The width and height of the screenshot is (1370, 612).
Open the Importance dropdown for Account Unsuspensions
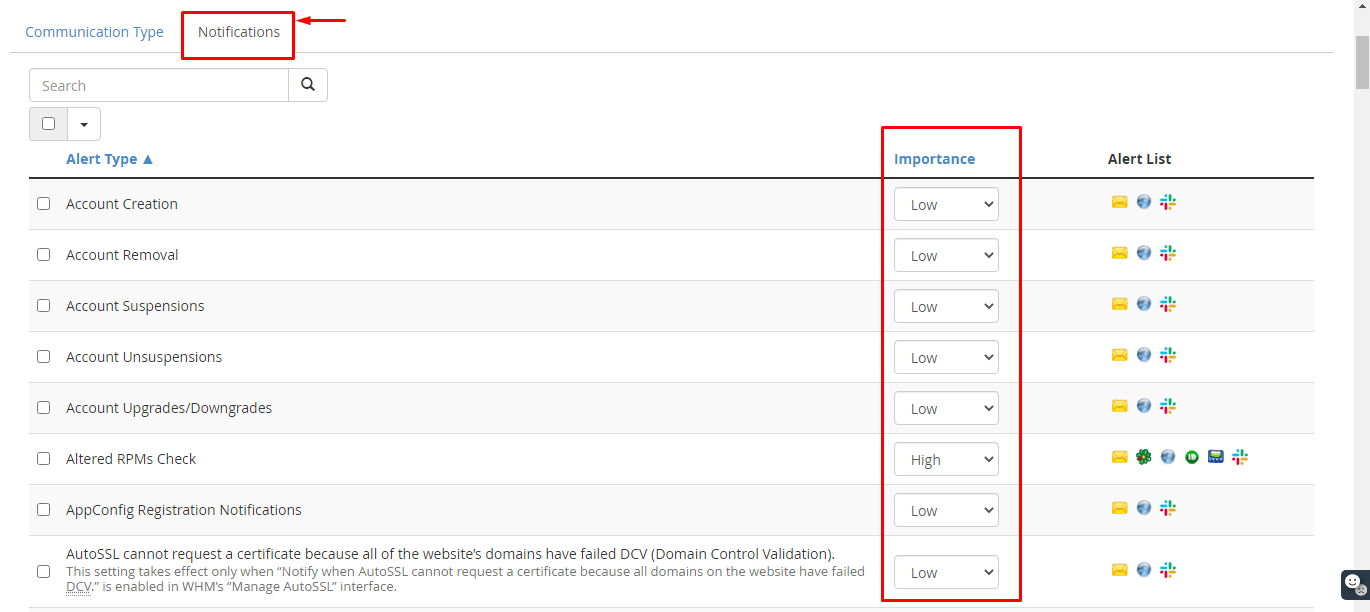pyautogui.click(x=946, y=357)
